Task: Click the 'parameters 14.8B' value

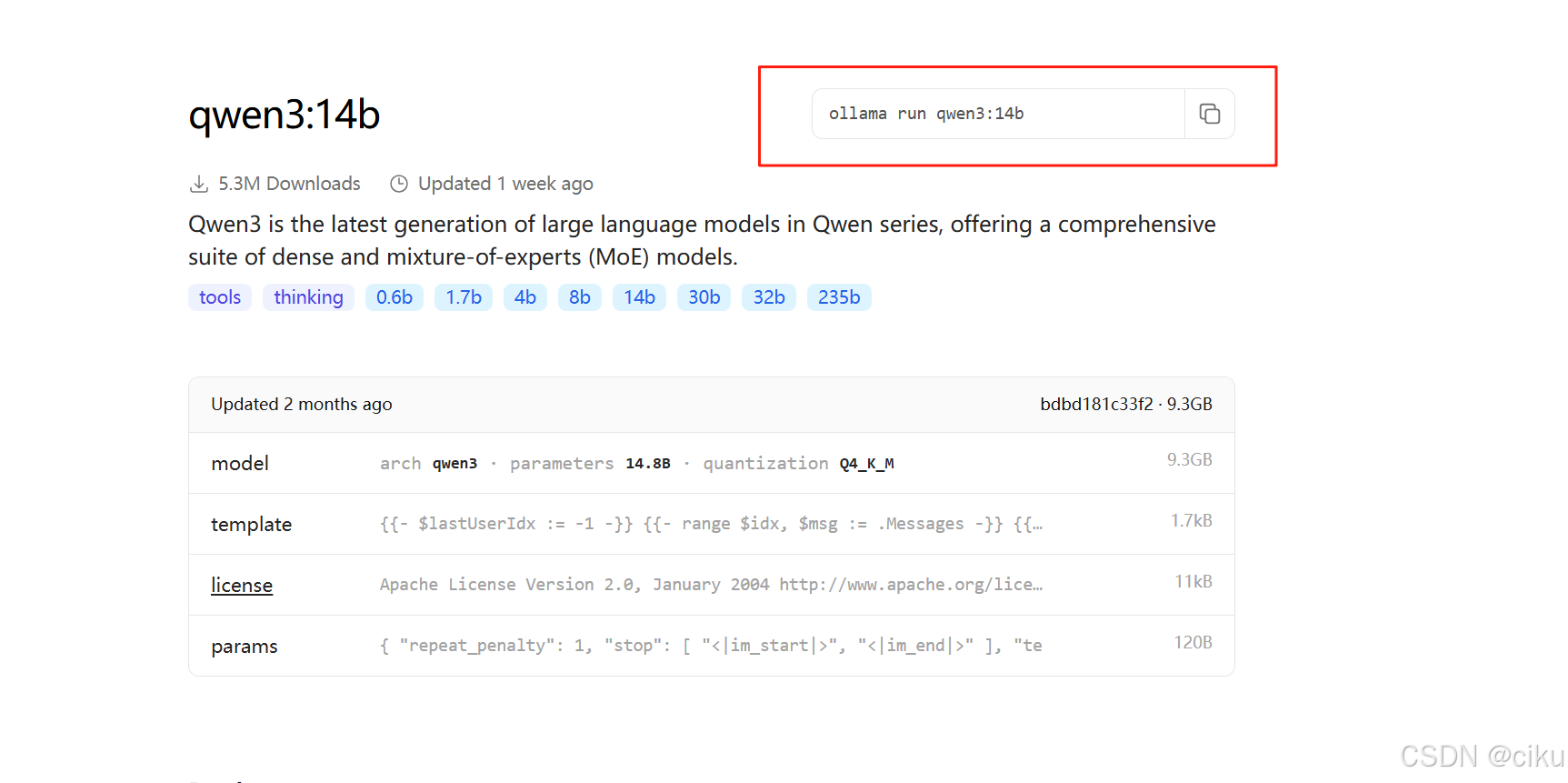Action: coord(590,464)
